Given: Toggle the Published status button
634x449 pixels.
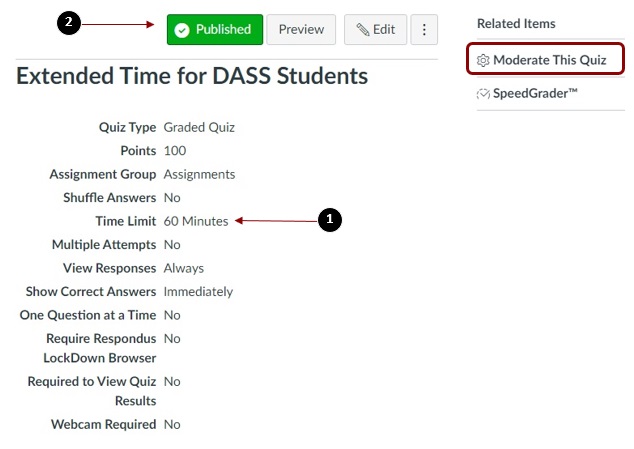Looking at the screenshot, I should tap(215, 30).
